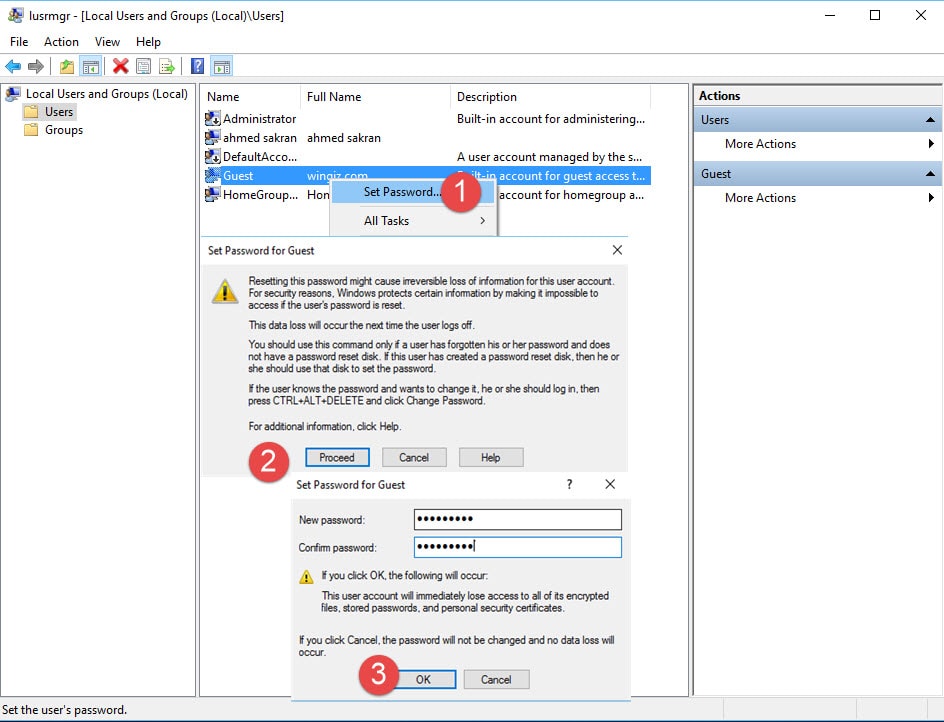Sort the list by Description column header
This screenshot has height=722, width=944.
click(487, 97)
